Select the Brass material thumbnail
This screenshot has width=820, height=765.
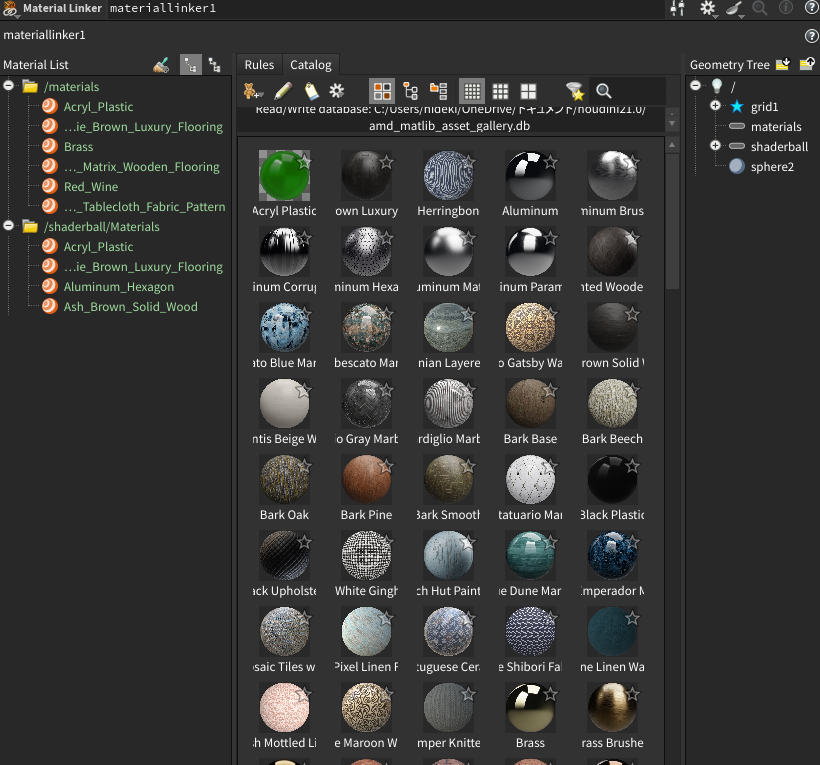click(x=530, y=707)
